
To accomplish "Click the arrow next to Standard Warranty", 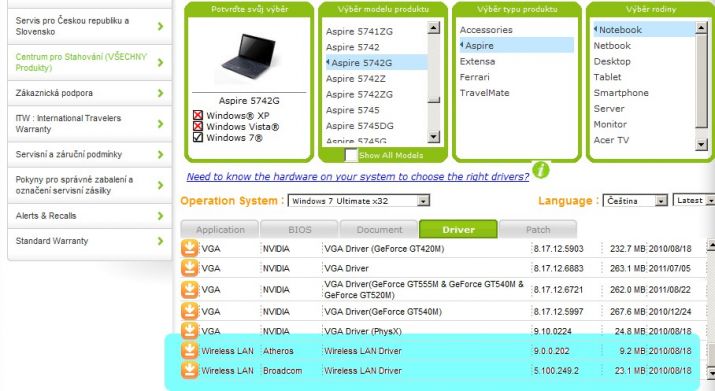I will click(161, 241).
